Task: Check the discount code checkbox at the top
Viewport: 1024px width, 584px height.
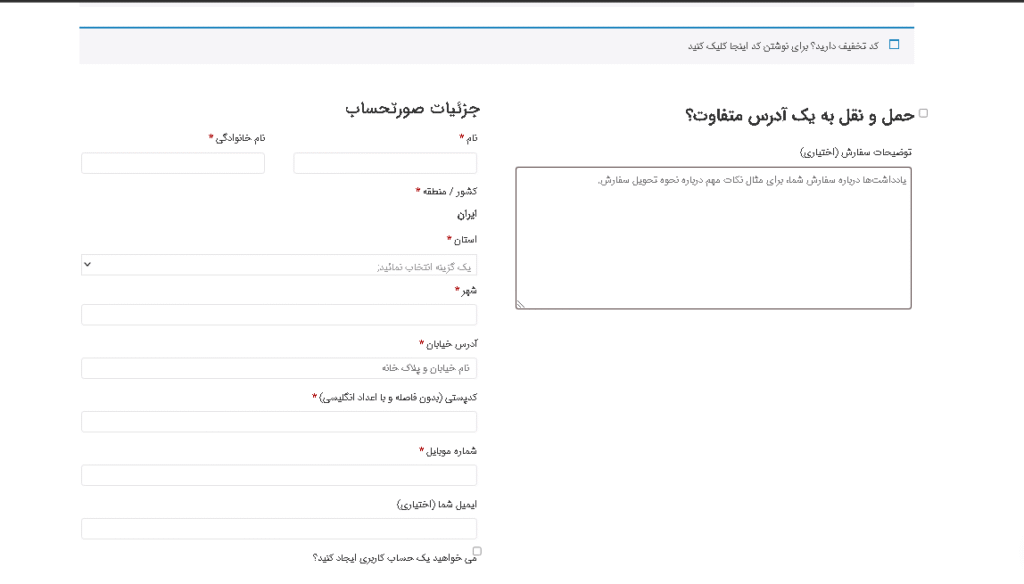Action: (x=894, y=44)
